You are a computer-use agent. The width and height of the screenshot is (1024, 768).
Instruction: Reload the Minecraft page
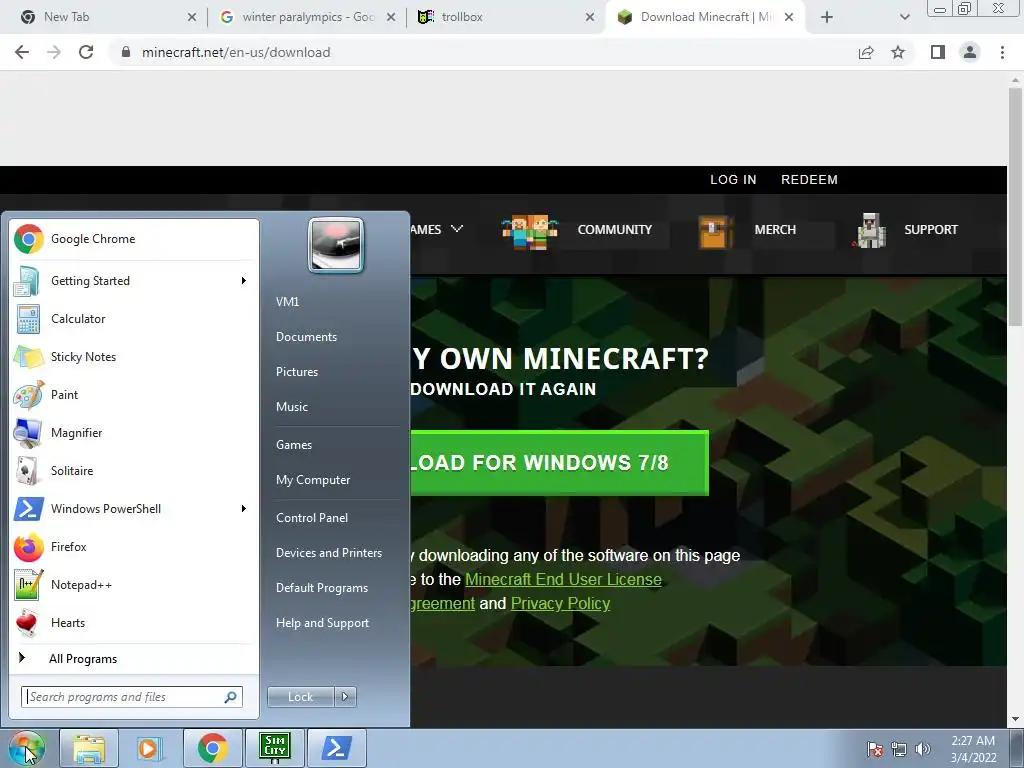point(86,52)
